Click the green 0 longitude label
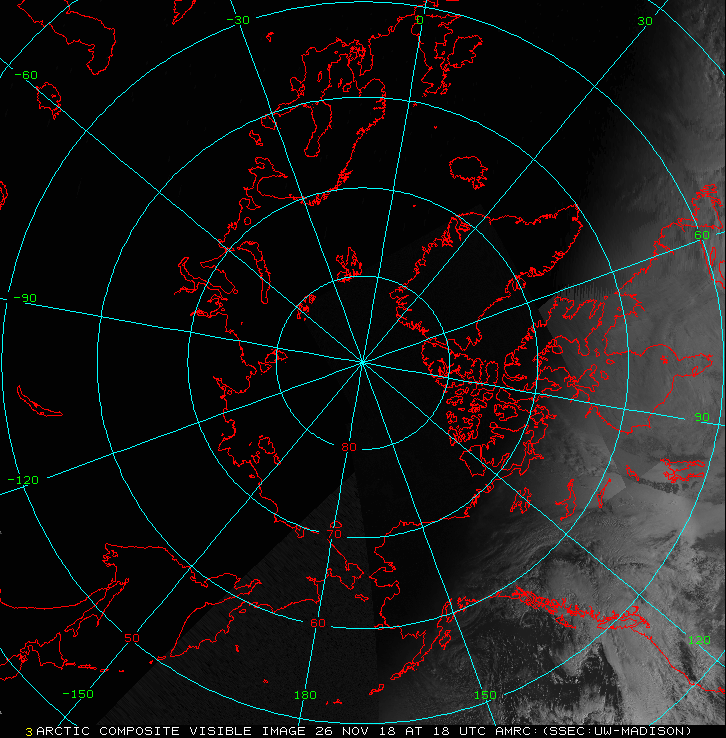 [x=420, y=20]
